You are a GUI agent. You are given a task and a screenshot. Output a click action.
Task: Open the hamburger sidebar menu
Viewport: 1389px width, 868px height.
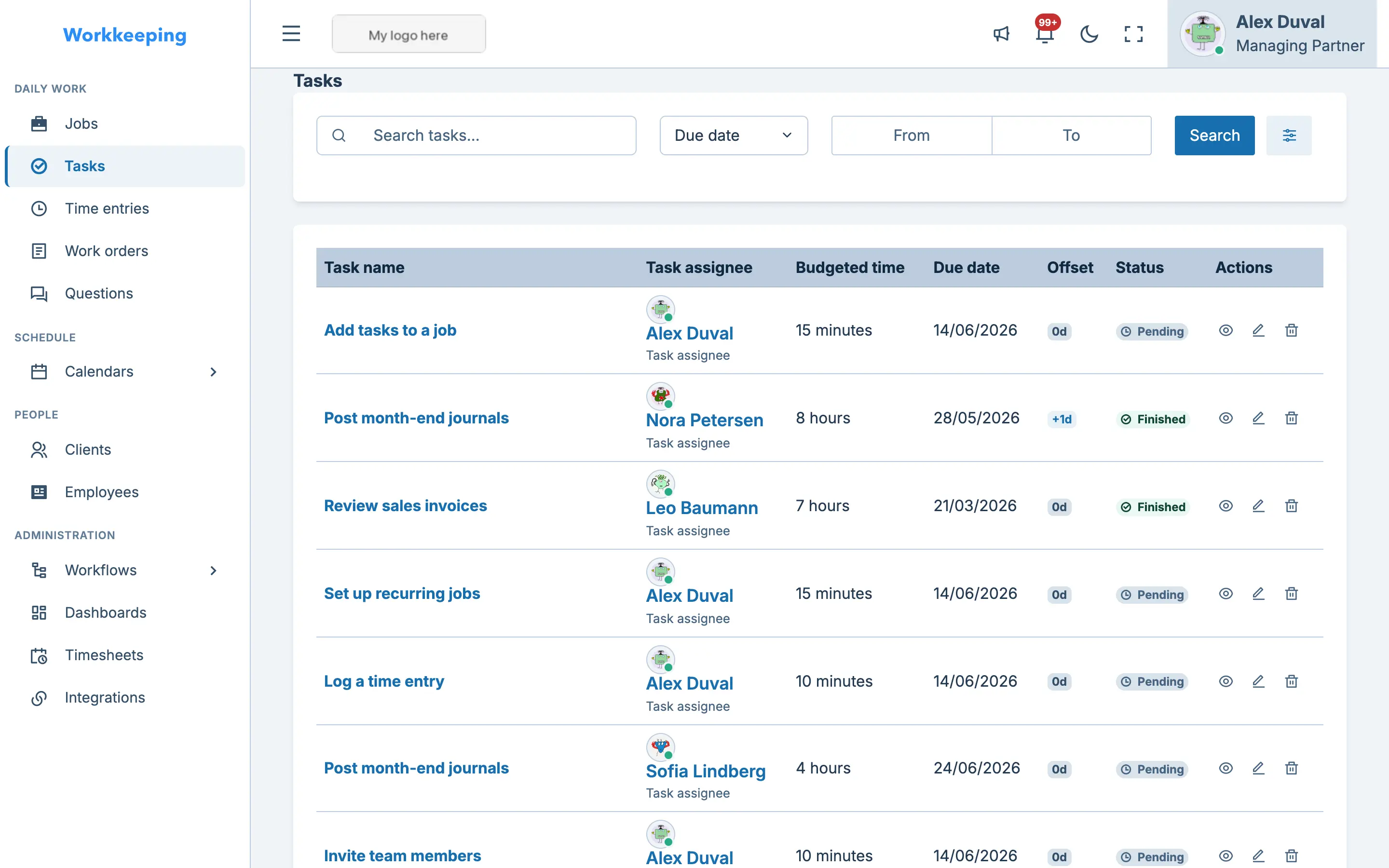[x=291, y=34]
